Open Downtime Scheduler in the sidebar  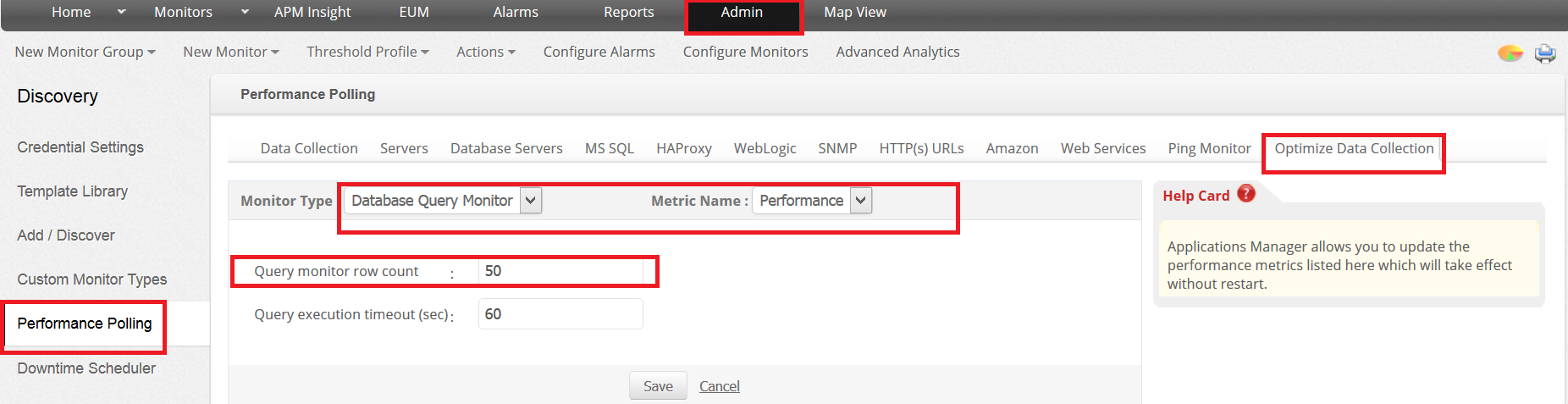pos(86,368)
